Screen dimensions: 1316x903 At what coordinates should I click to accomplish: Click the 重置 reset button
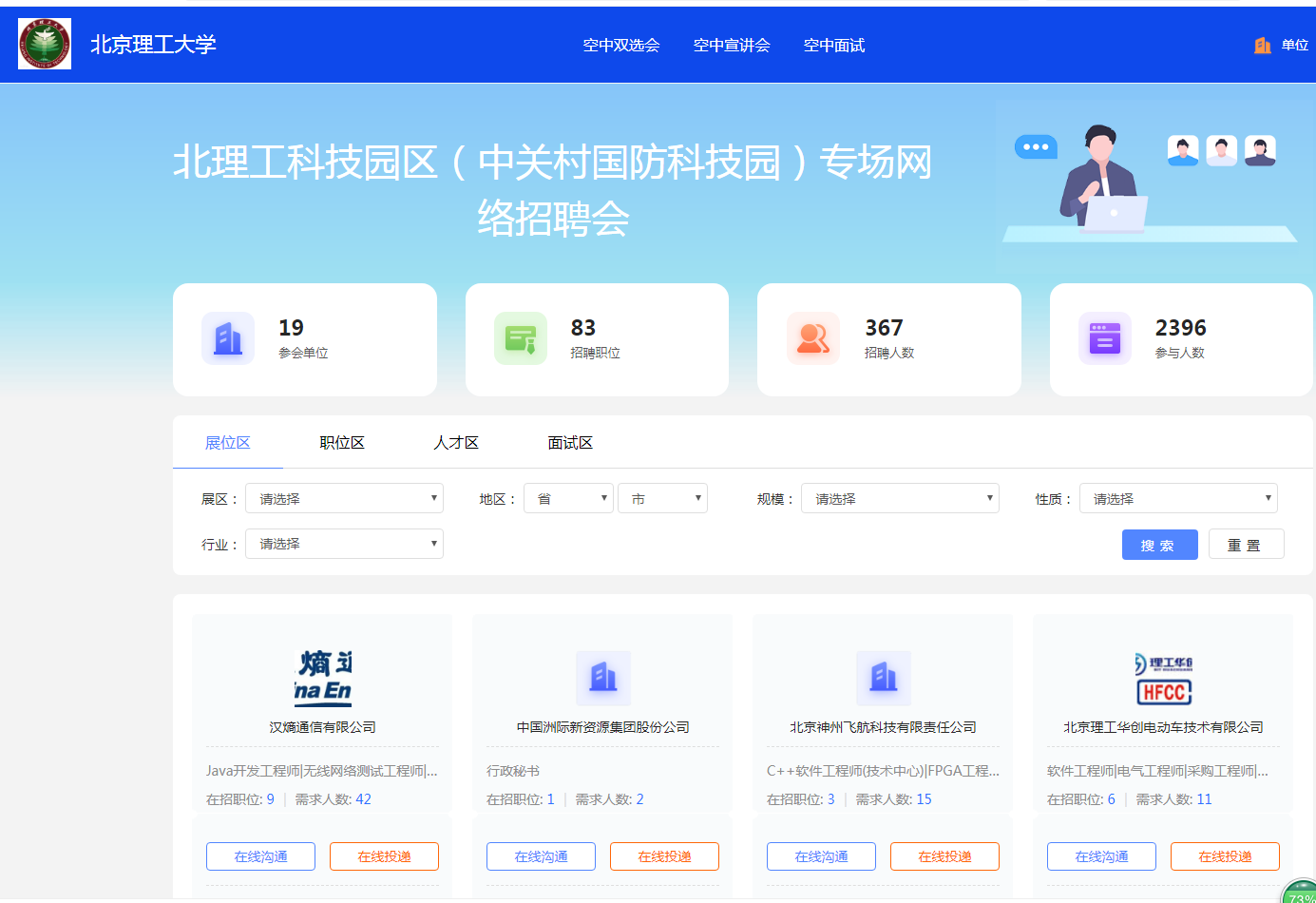tap(1247, 545)
